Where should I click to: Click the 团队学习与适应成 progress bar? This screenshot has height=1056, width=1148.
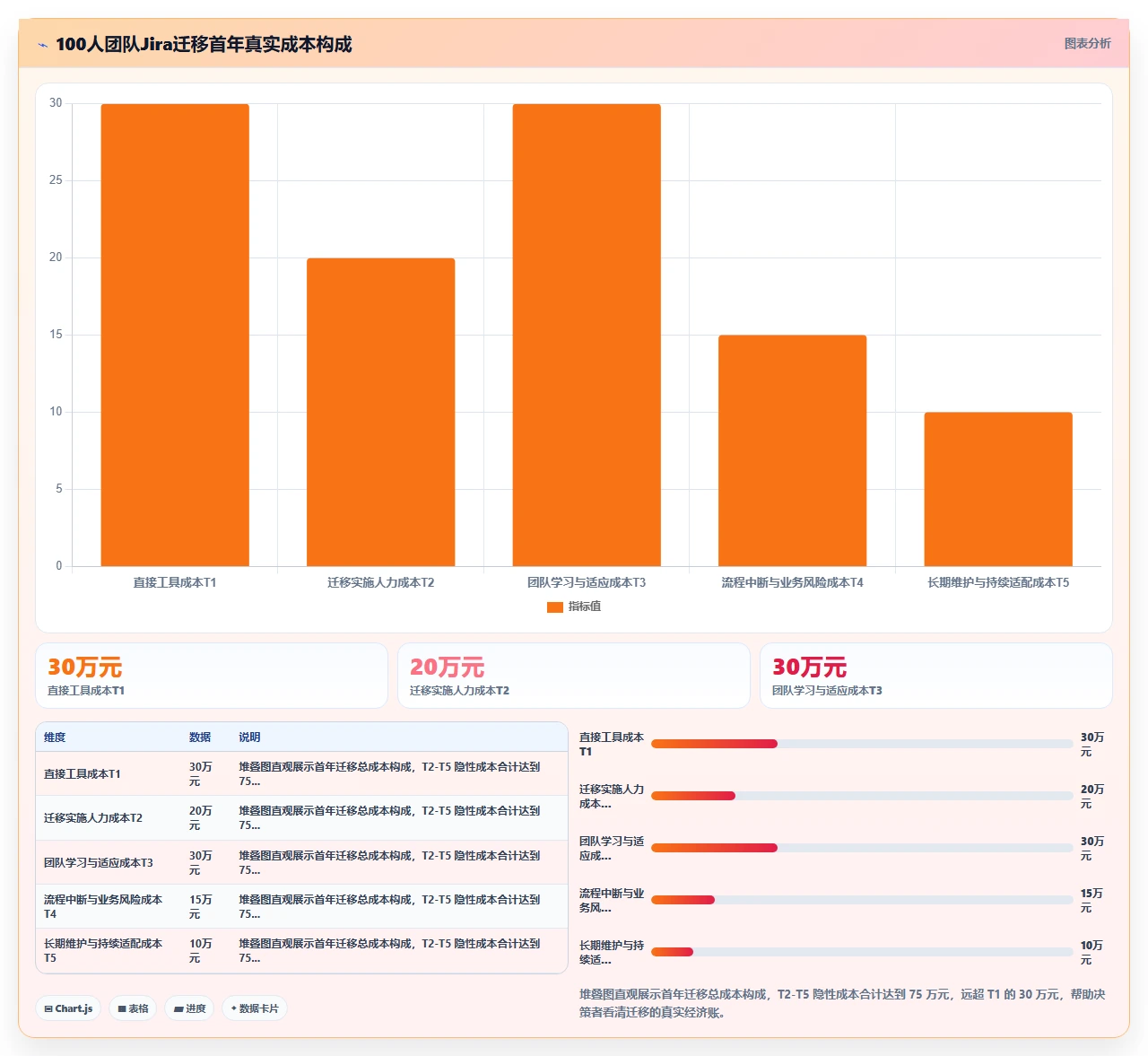(862, 848)
